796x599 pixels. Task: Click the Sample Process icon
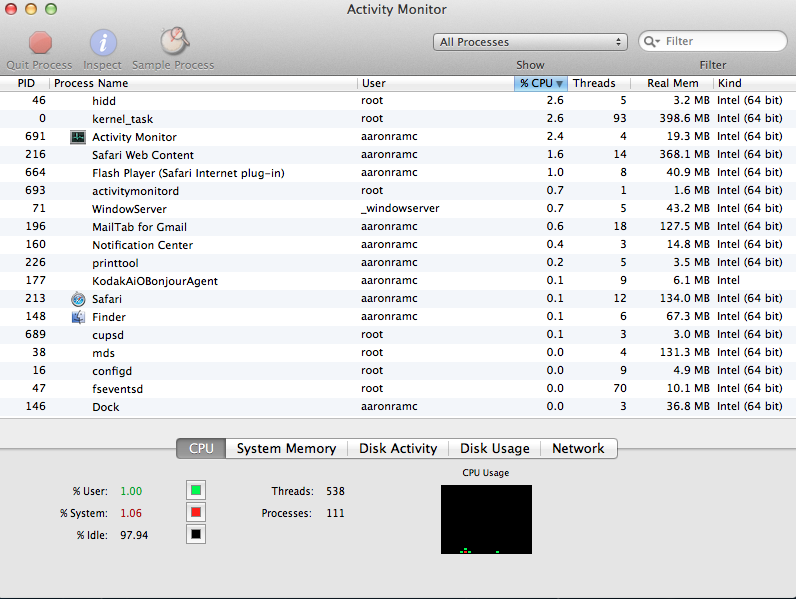point(175,41)
